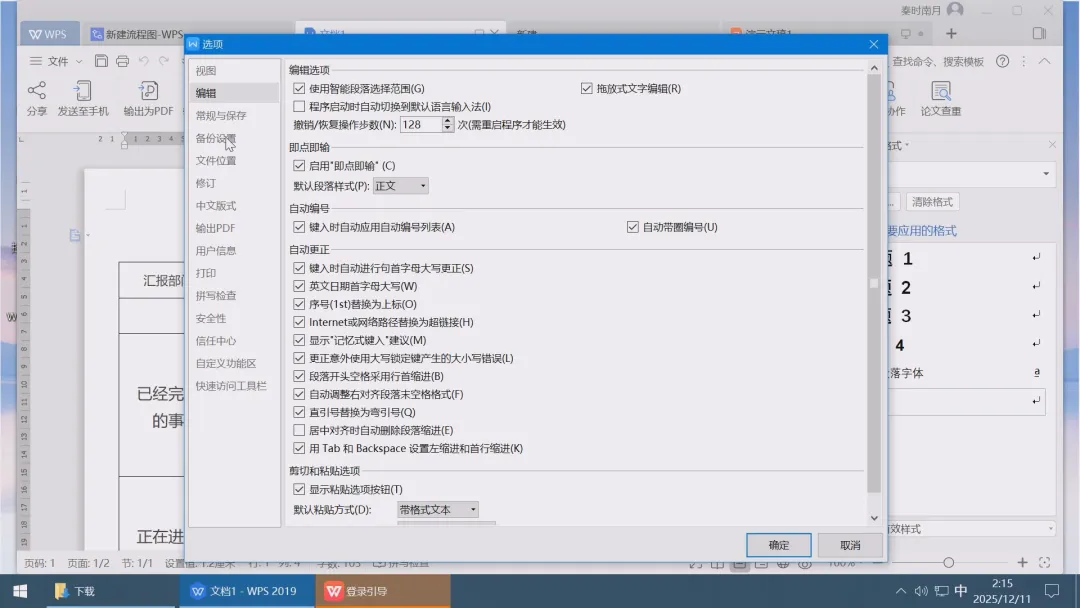Click the Undo arrow icon
The width and height of the screenshot is (1080, 608).
[143, 61]
